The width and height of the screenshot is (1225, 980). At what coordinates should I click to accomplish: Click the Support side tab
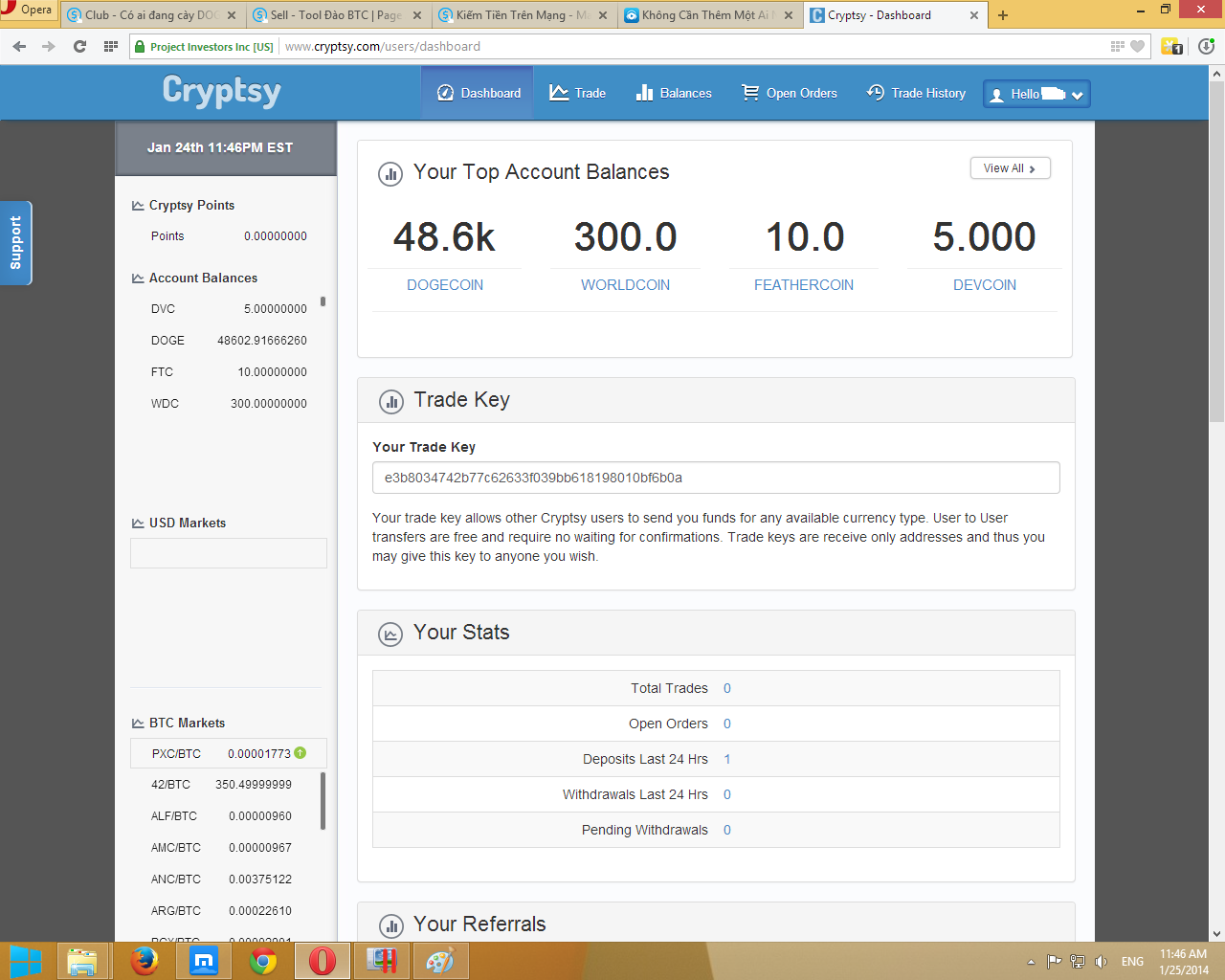click(15, 243)
